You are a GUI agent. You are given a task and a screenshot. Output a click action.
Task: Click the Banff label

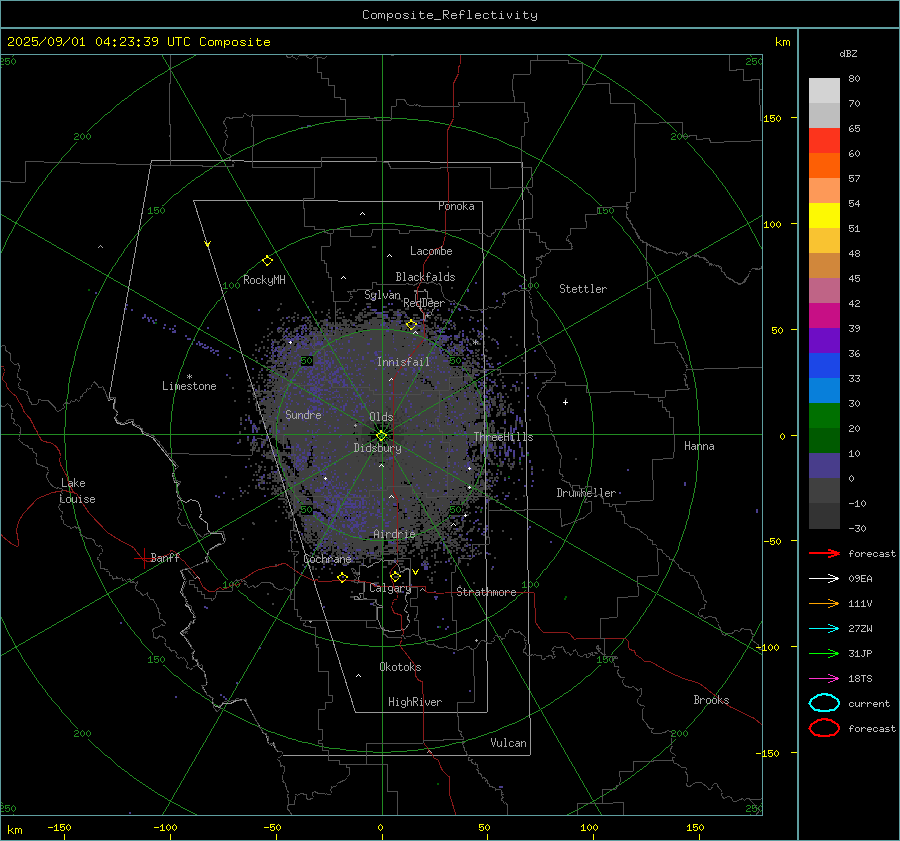[165, 558]
